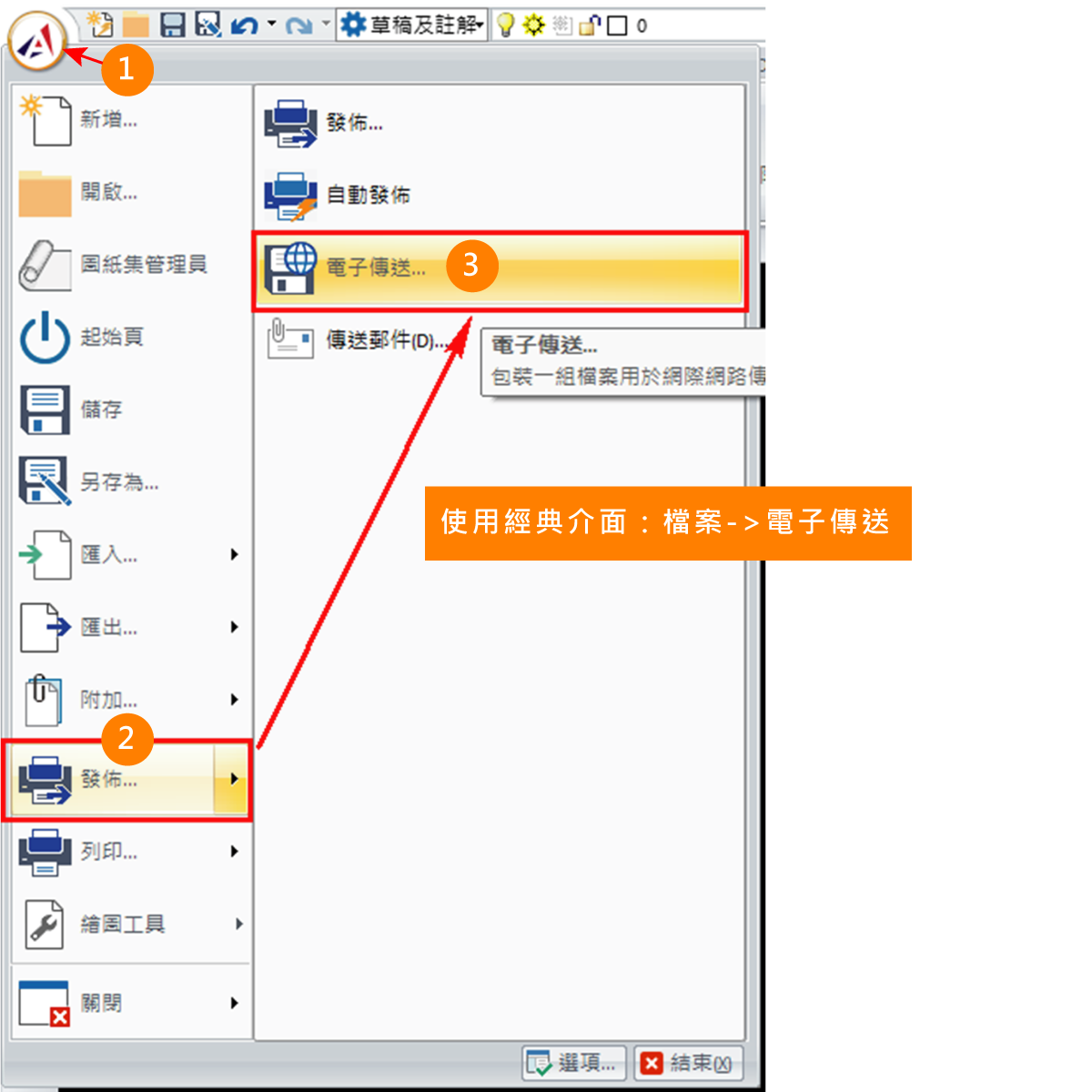Click the AutoCAD application menu logo button

tap(37, 41)
